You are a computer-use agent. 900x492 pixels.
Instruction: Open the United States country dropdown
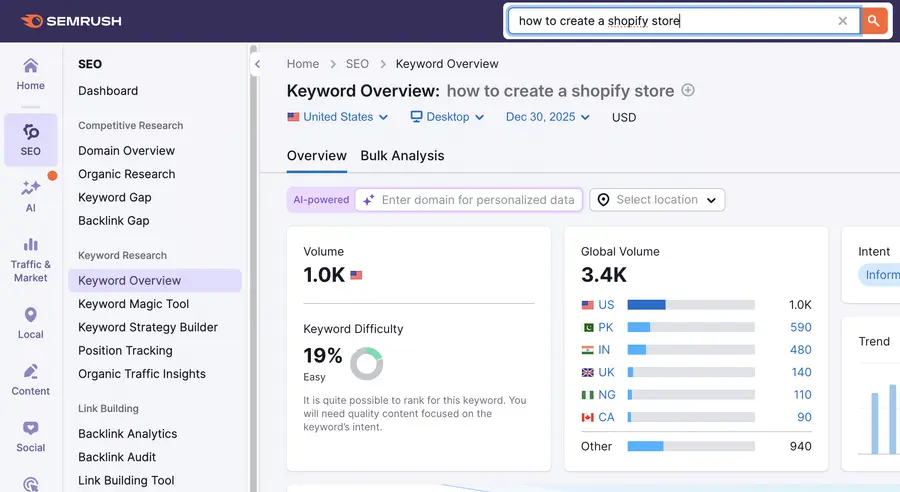click(338, 117)
